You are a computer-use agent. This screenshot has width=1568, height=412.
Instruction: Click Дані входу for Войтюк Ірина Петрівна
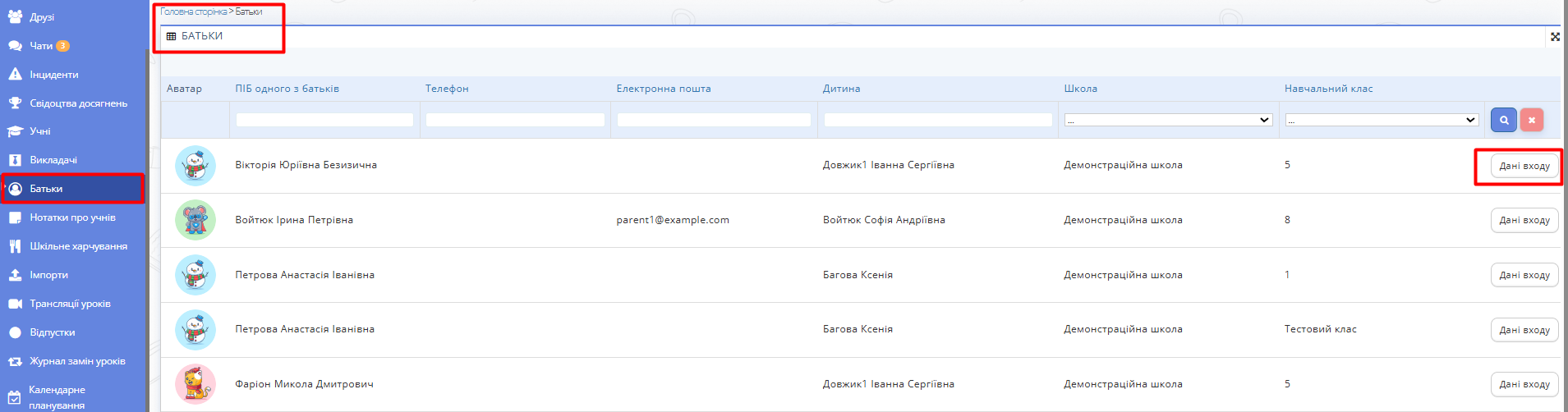(x=1524, y=220)
